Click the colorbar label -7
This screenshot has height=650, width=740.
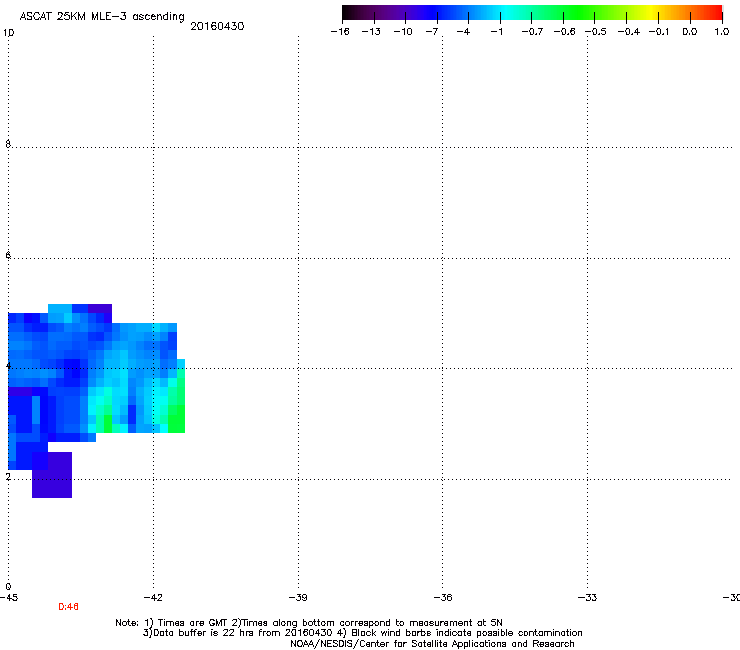point(432,32)
